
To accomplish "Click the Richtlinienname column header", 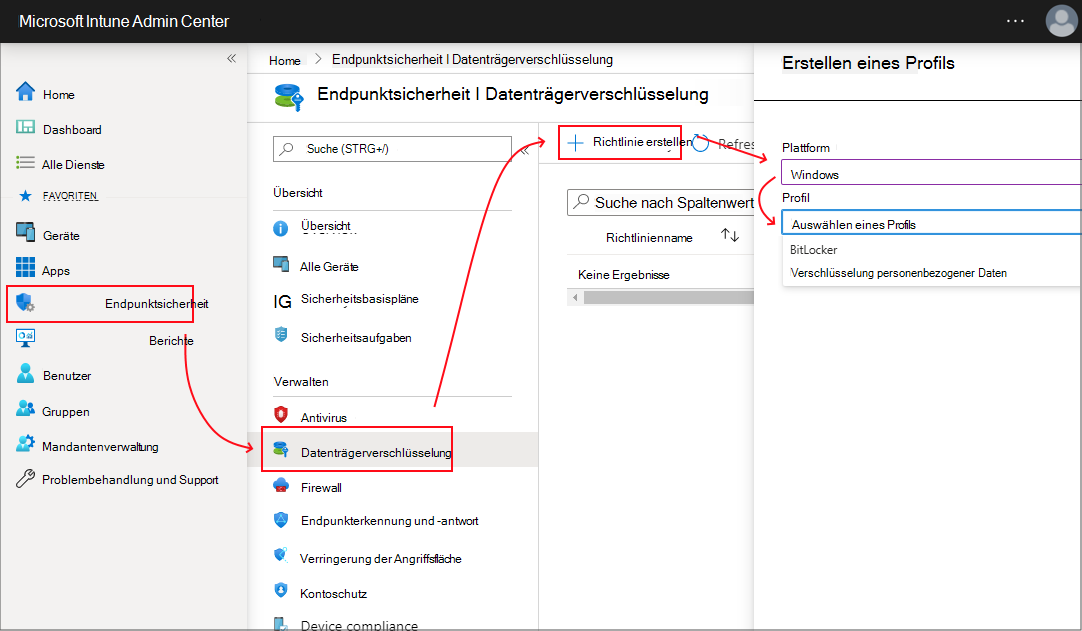I will 649,237.
